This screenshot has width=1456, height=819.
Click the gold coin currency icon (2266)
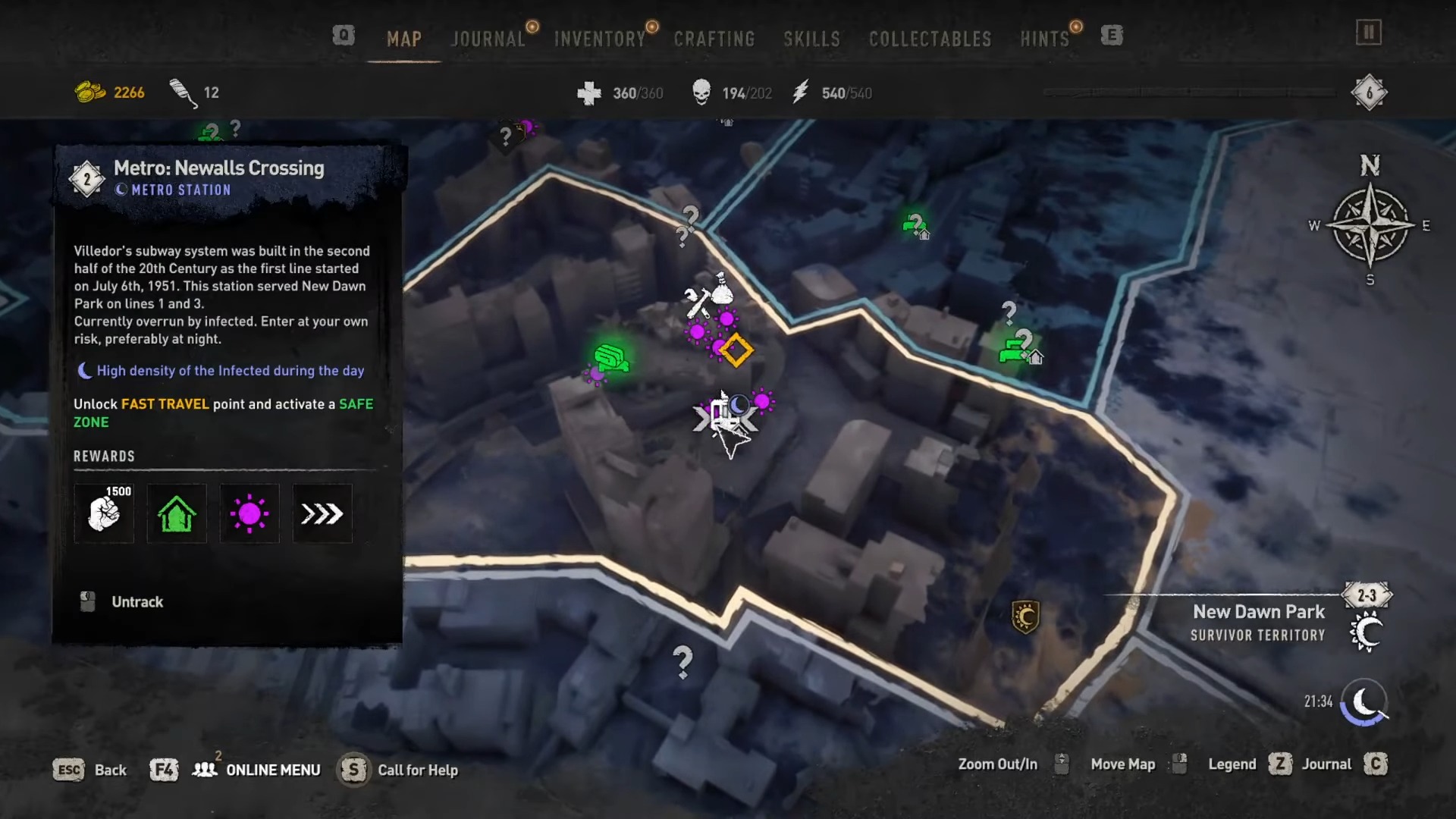coord(89,92)
